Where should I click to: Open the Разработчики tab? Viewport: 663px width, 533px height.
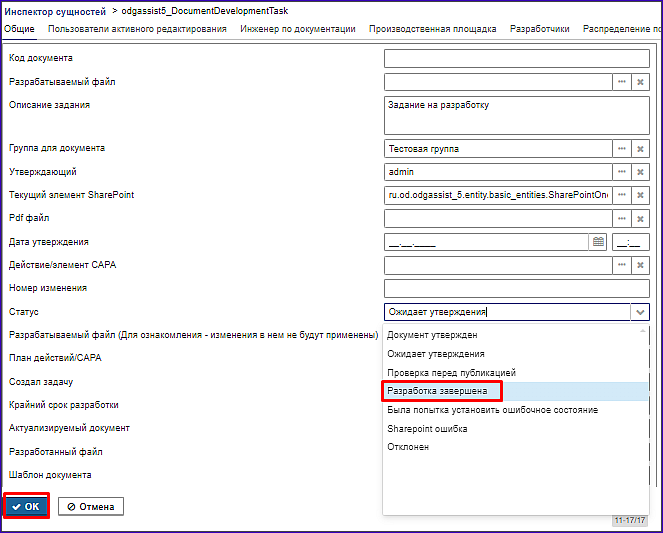coord(540,29)
